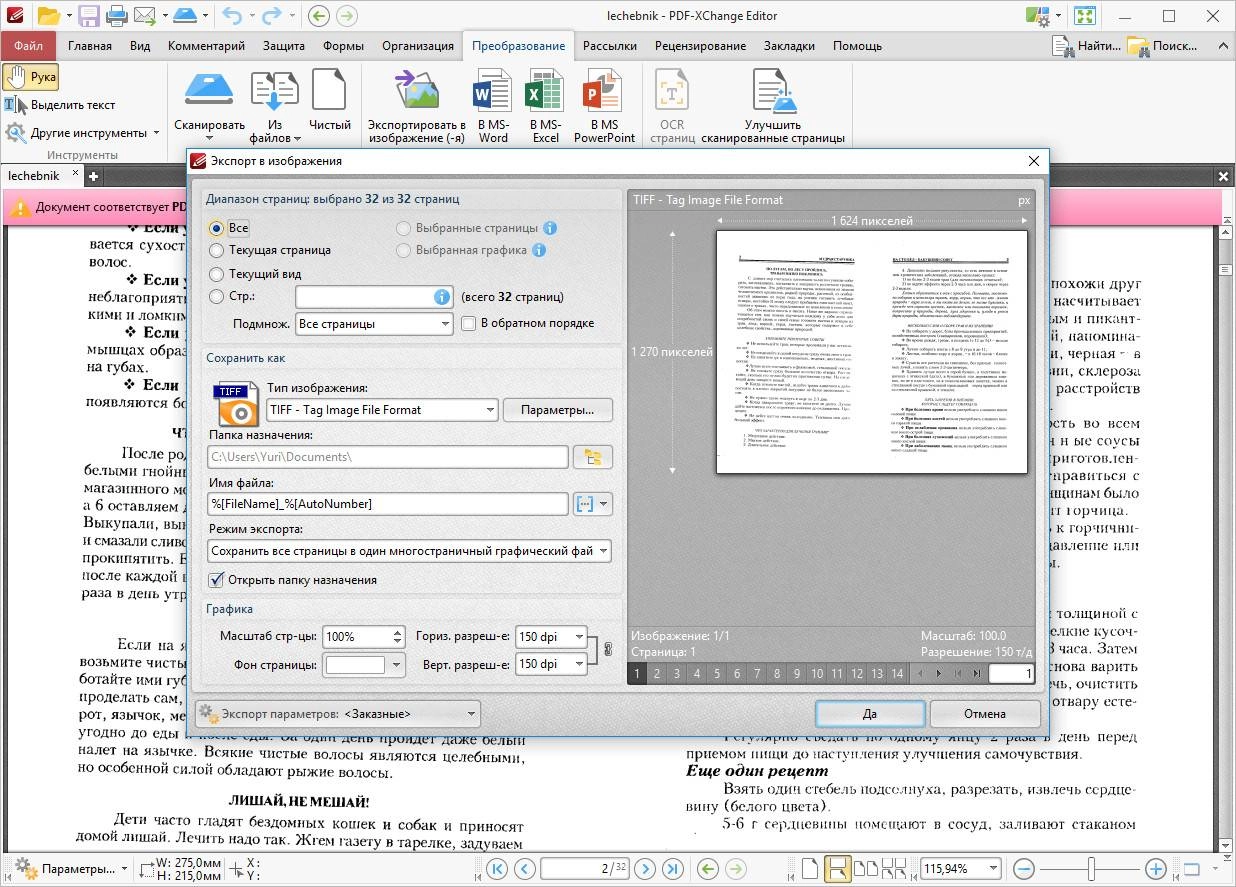Screen dimensions: 1236x887
Task: Click info icon next to Выбранные страницы
Action: click(x=549, y=228)
